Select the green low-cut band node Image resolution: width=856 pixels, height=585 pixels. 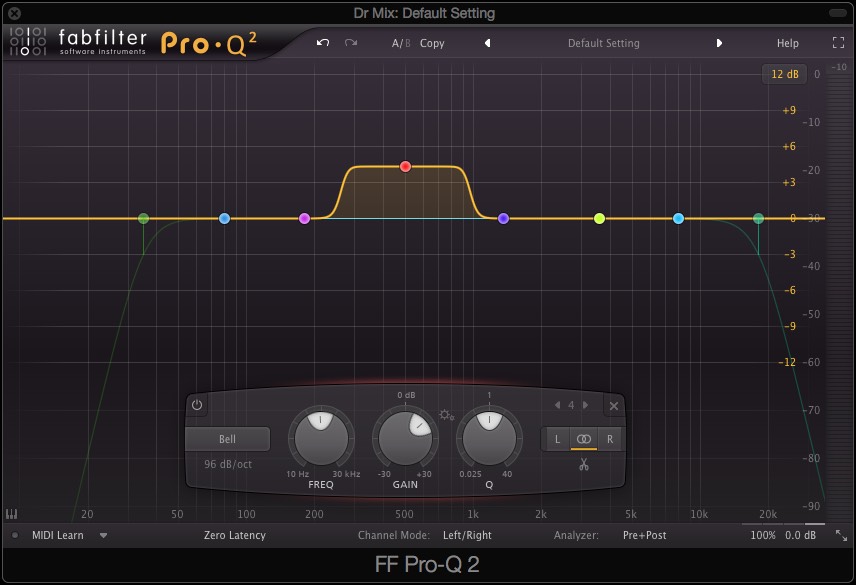(x=144, y=219)
